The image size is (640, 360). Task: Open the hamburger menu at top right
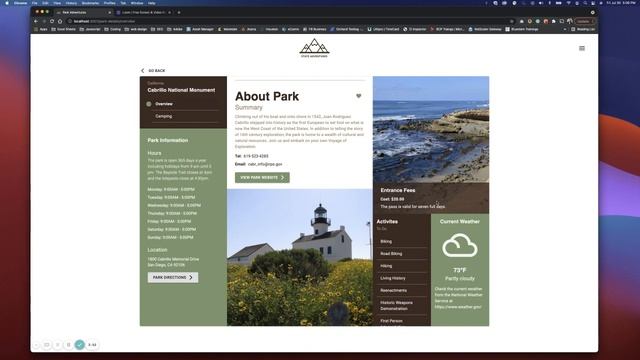tap(582, 48)
